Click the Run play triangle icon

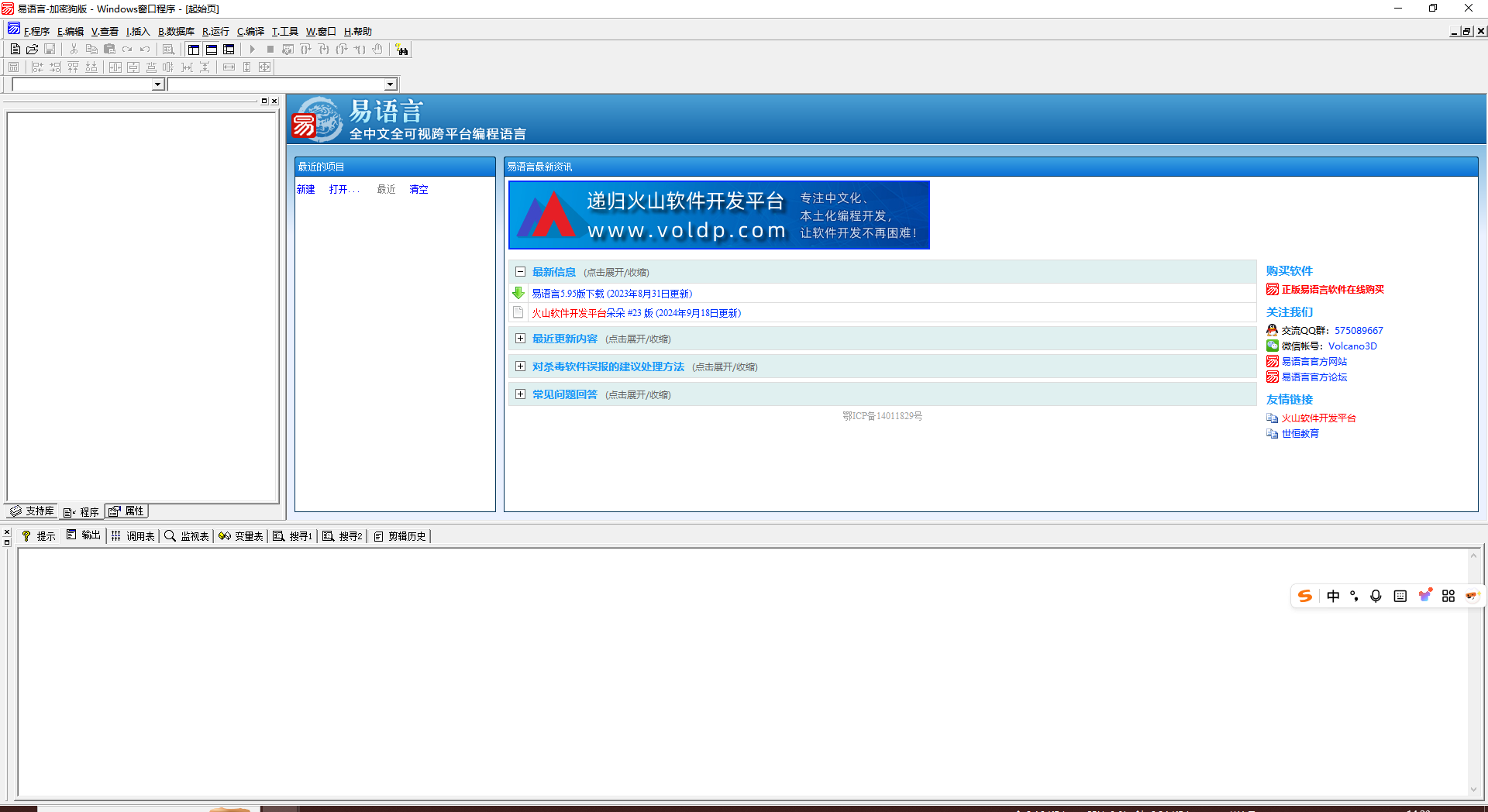pos(252,50)
